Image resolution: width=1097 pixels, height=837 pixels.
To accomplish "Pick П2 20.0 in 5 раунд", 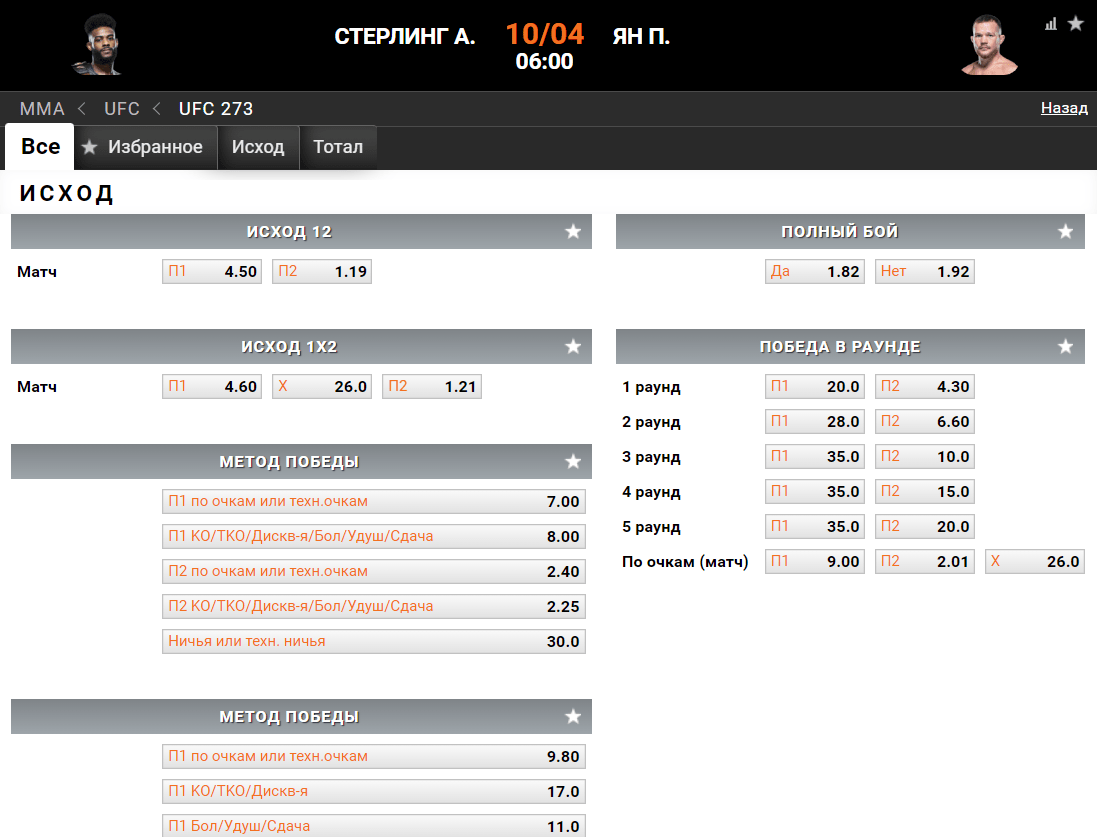I will click(925, 526).
